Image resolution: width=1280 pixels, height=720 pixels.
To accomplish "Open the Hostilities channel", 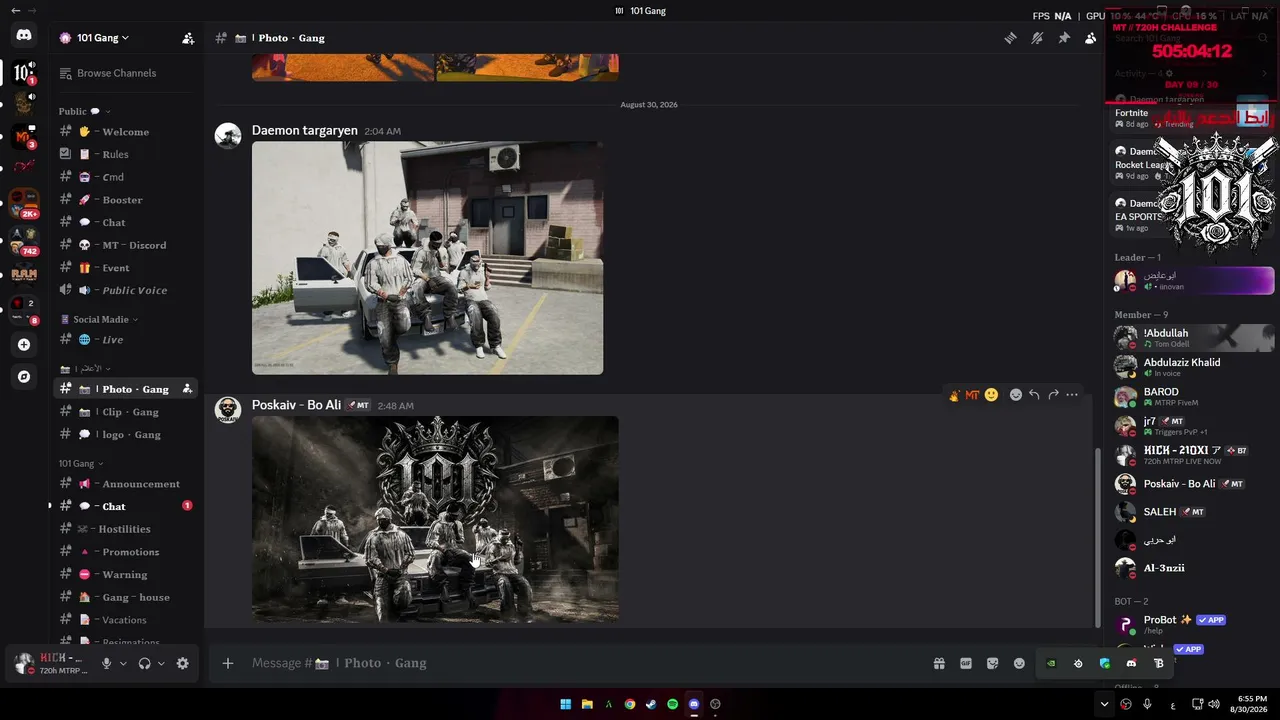I will 126,529.
